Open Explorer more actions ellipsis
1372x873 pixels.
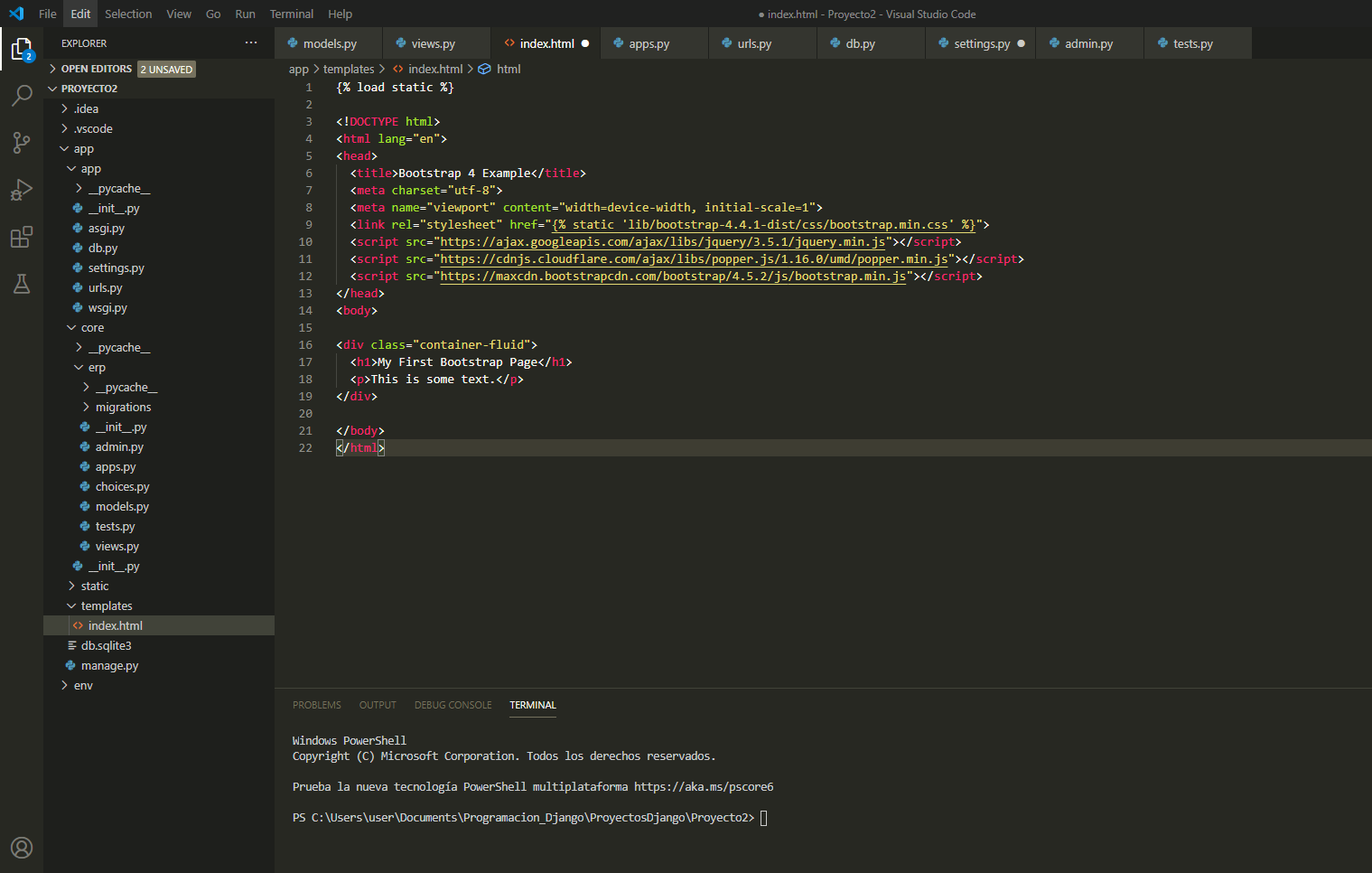pyautogui.click(x=251, y=42)
